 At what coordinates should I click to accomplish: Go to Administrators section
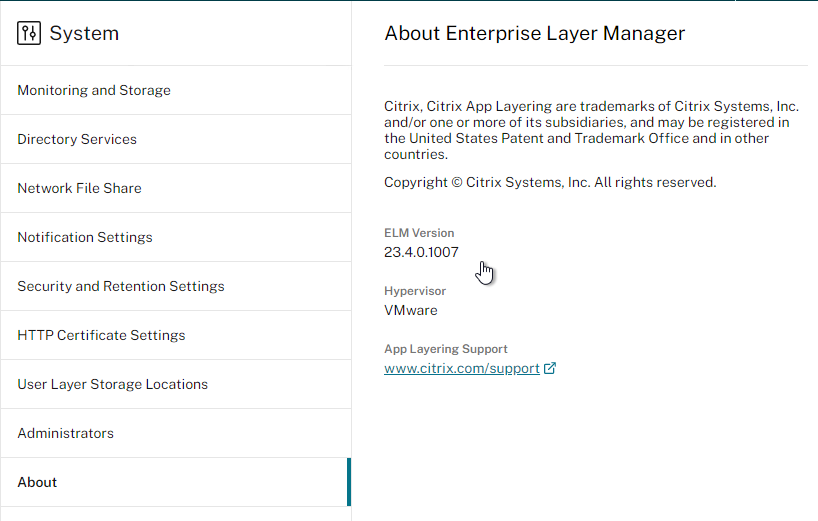pos(176,433)
